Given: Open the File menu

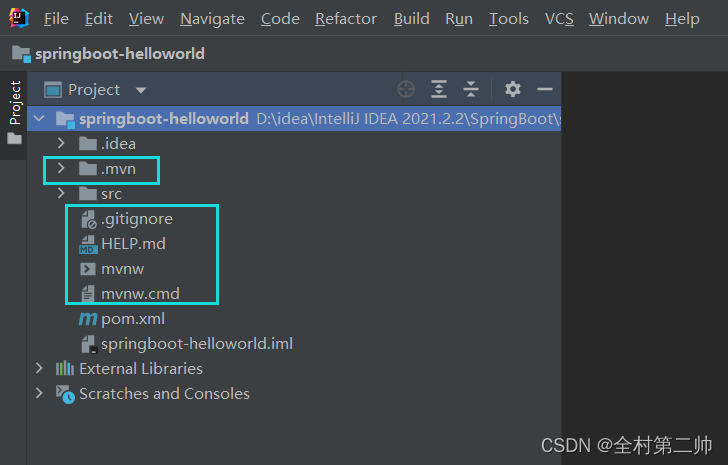Looking at the screenshot, I should [56, 19].
